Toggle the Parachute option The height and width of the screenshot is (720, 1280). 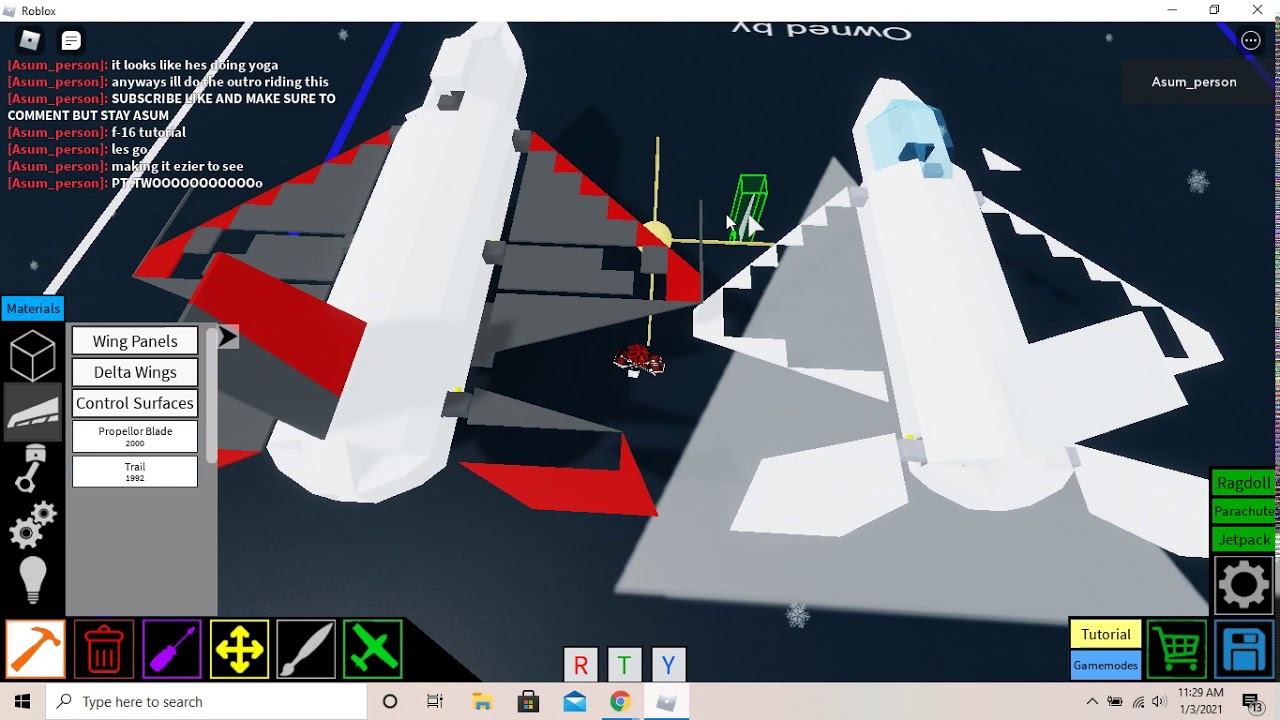1243,511
